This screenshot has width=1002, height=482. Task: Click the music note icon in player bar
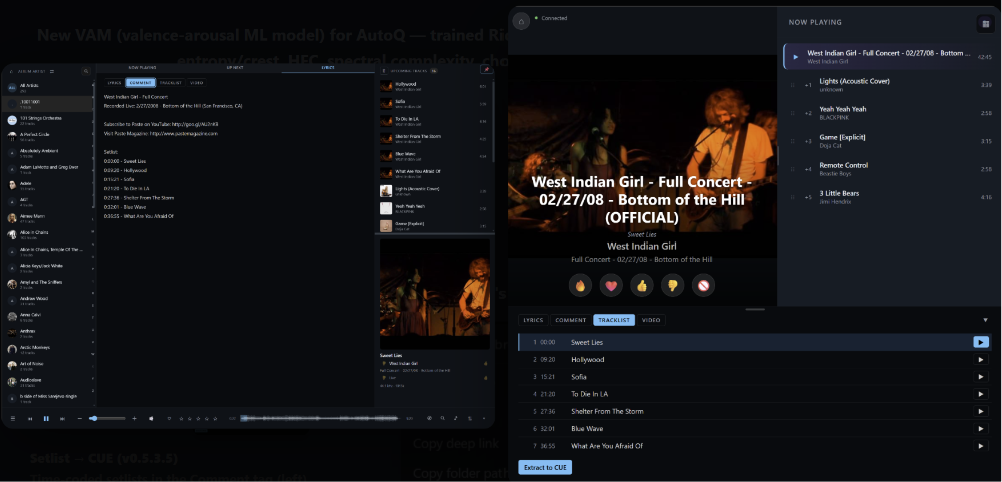(456, 418)
